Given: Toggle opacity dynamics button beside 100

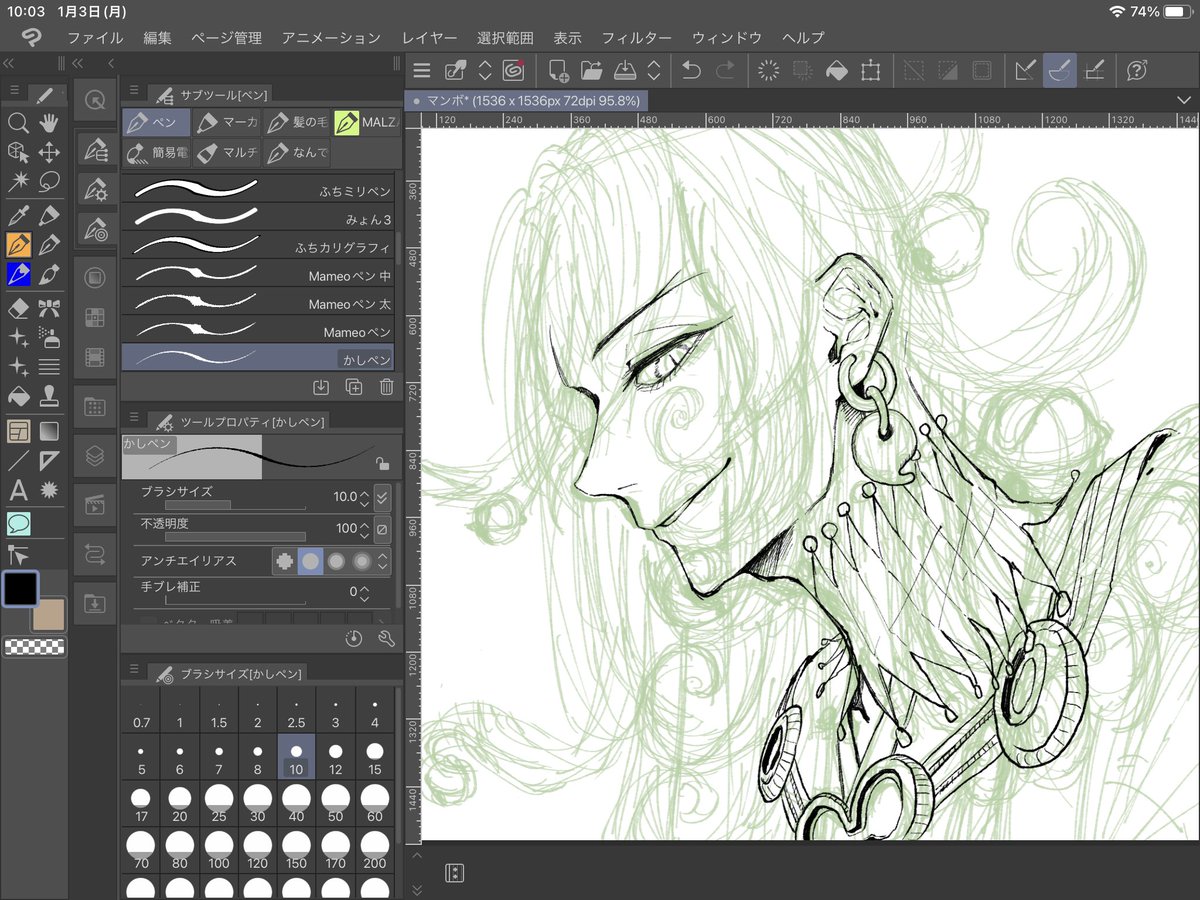Looking at the screenshot, I should click(x=382, y=528).
